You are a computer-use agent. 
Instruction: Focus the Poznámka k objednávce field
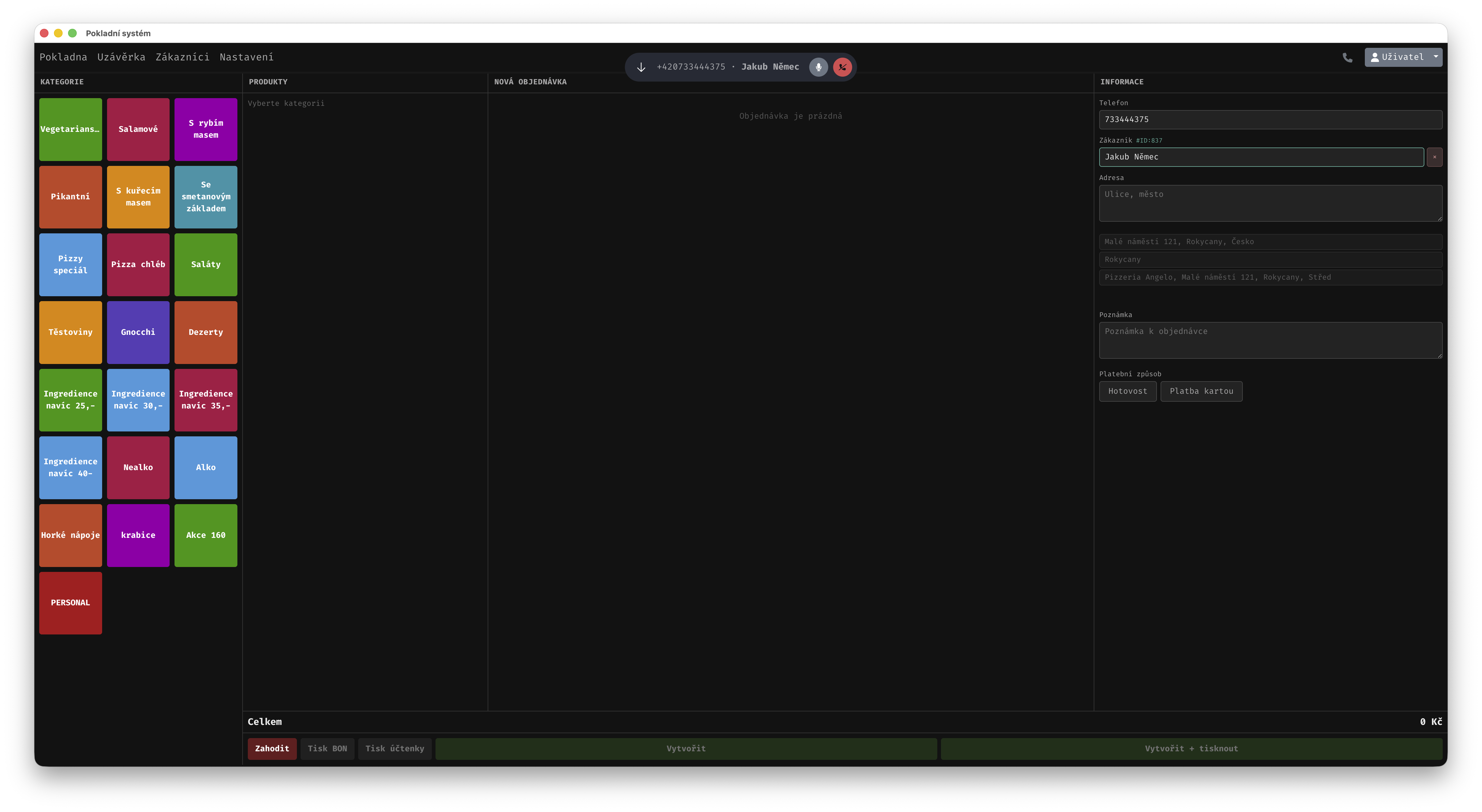[x=1270, y=340]
